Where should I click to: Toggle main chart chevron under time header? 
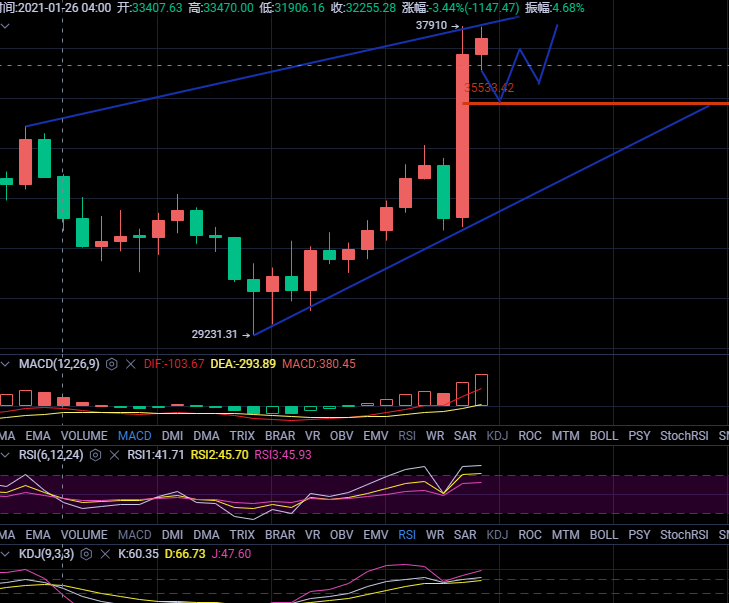tap(5, 26)
